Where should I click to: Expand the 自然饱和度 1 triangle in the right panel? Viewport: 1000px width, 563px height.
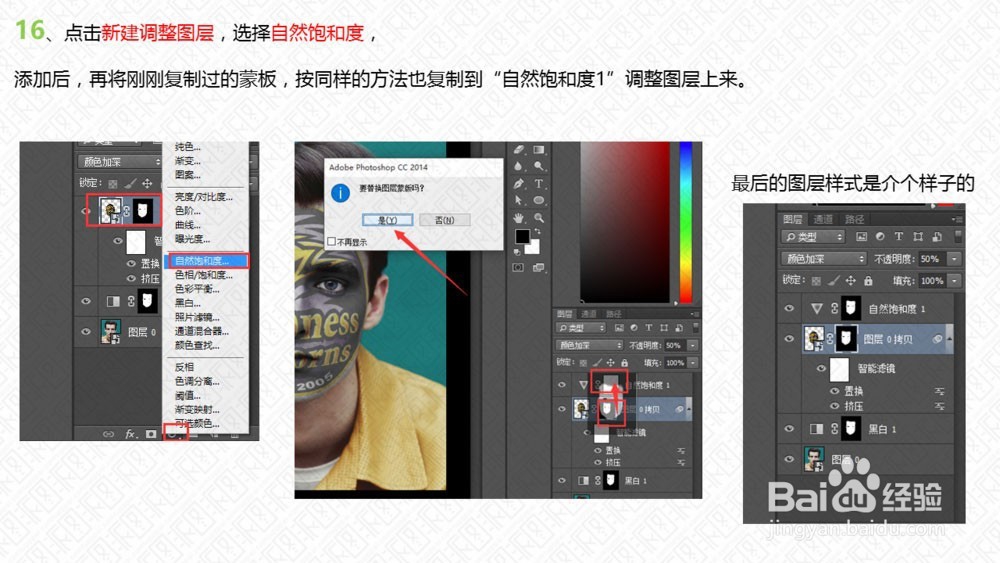816,309
